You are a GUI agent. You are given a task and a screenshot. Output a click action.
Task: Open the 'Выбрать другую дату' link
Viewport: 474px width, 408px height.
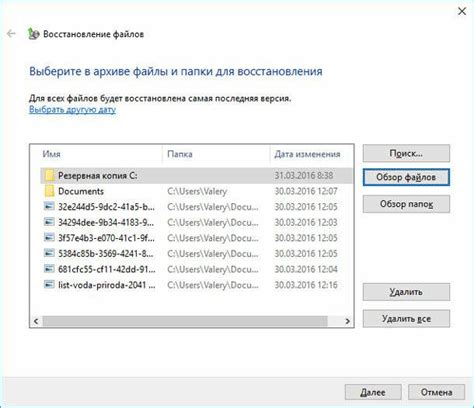72,110
